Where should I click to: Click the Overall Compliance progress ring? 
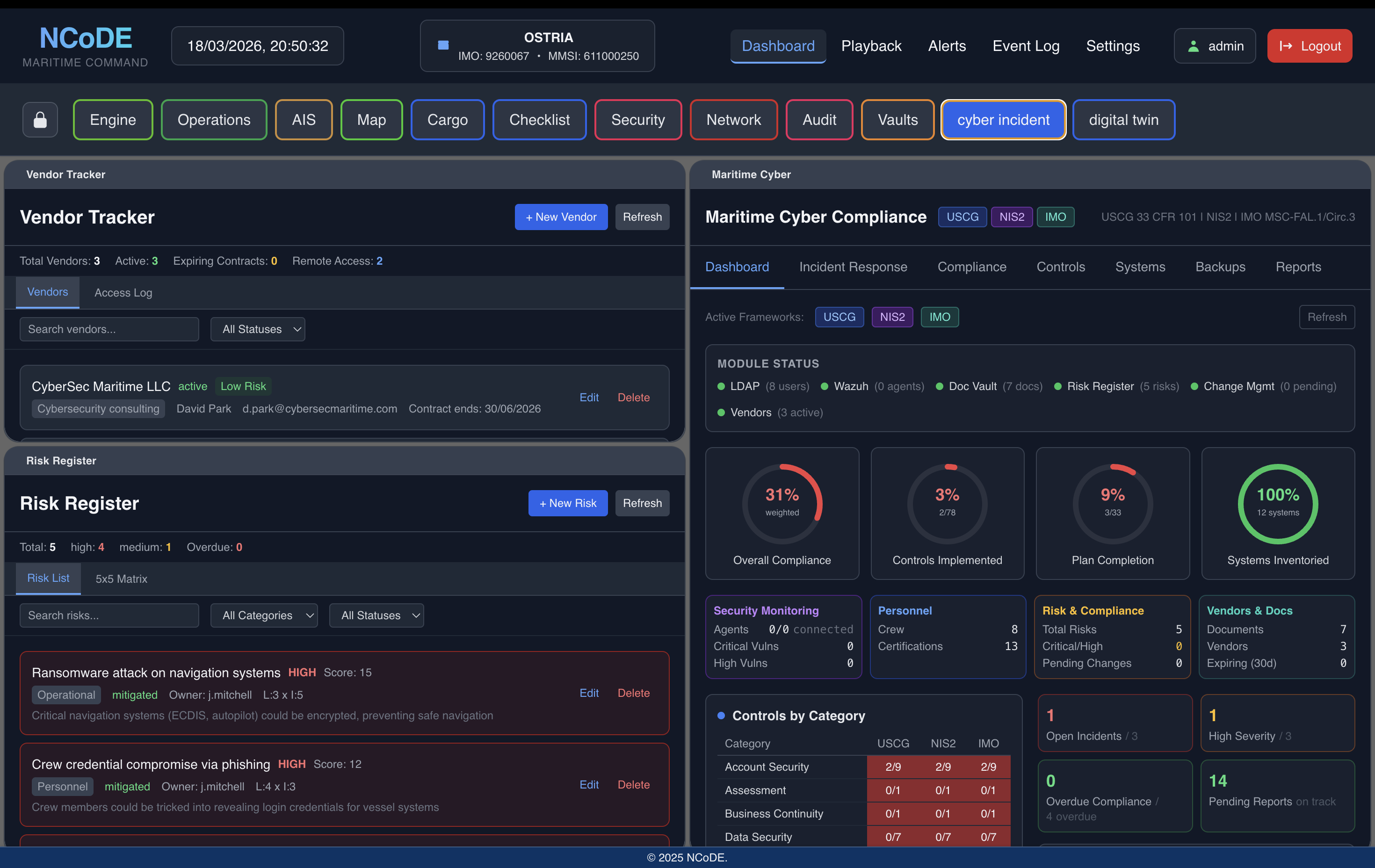782,503
